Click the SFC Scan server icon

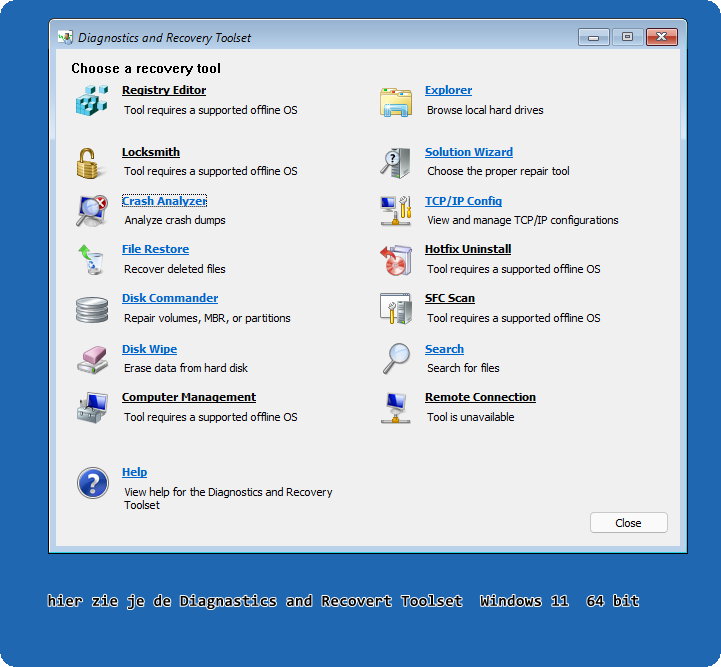tap(396, 308)
